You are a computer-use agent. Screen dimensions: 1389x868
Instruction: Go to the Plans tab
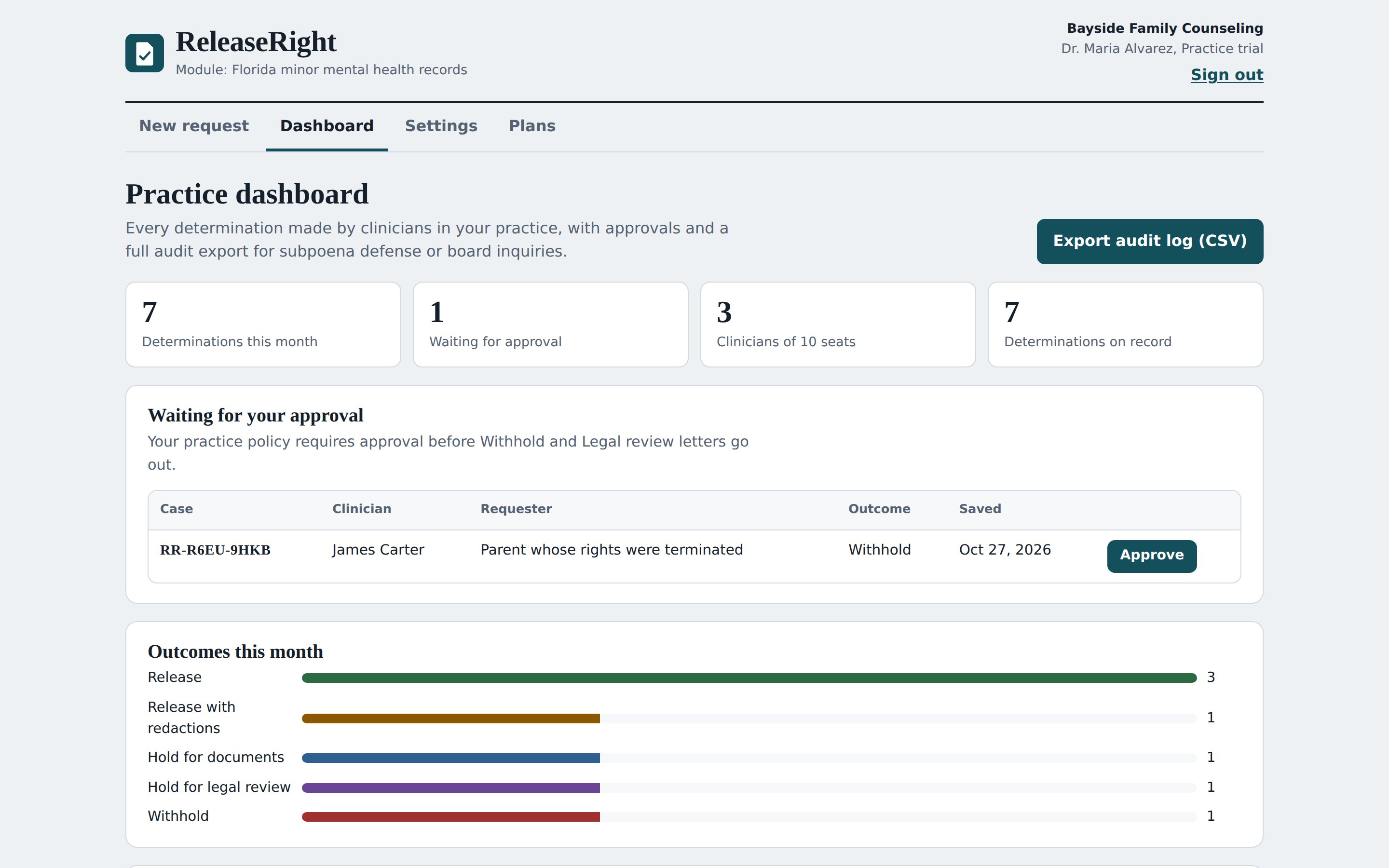[532, 126]
